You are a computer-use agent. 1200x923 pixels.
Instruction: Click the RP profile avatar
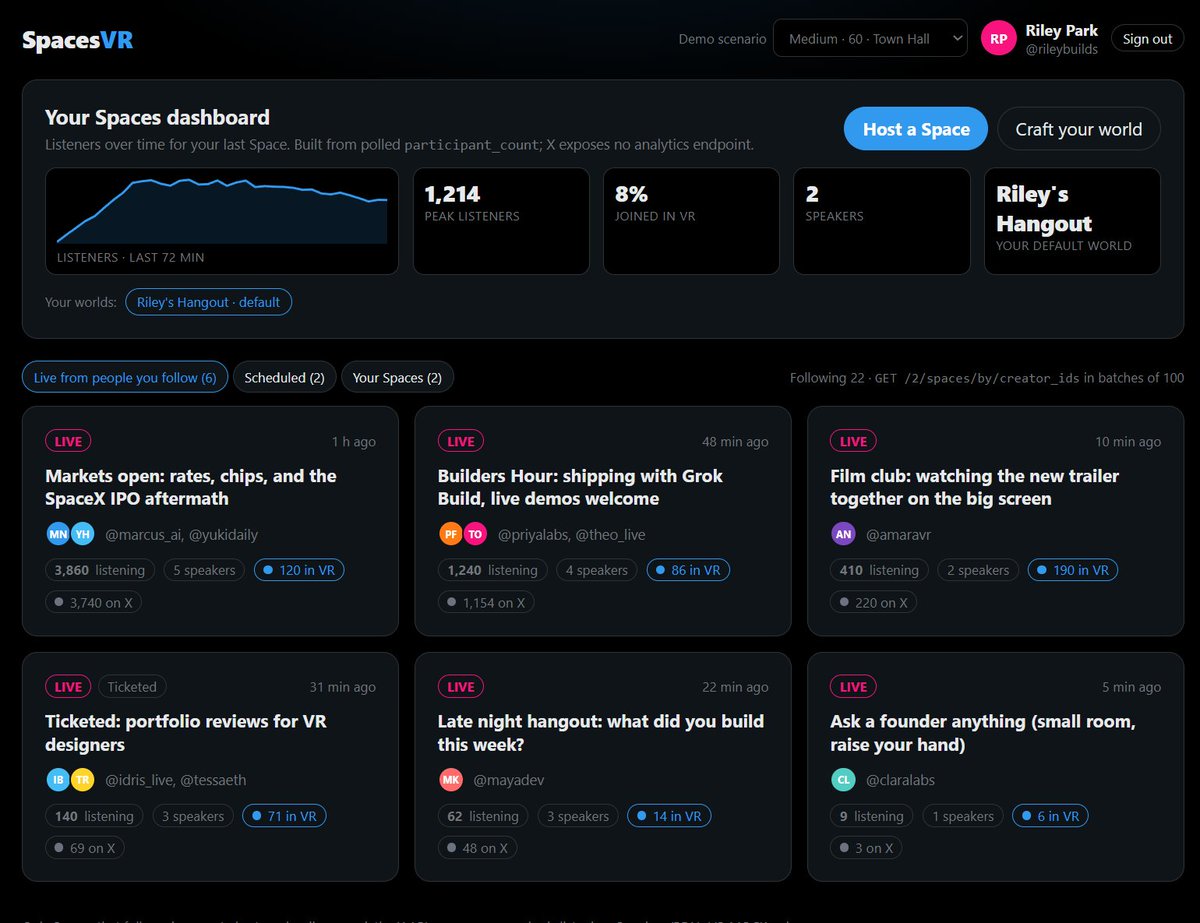(998, 39)
